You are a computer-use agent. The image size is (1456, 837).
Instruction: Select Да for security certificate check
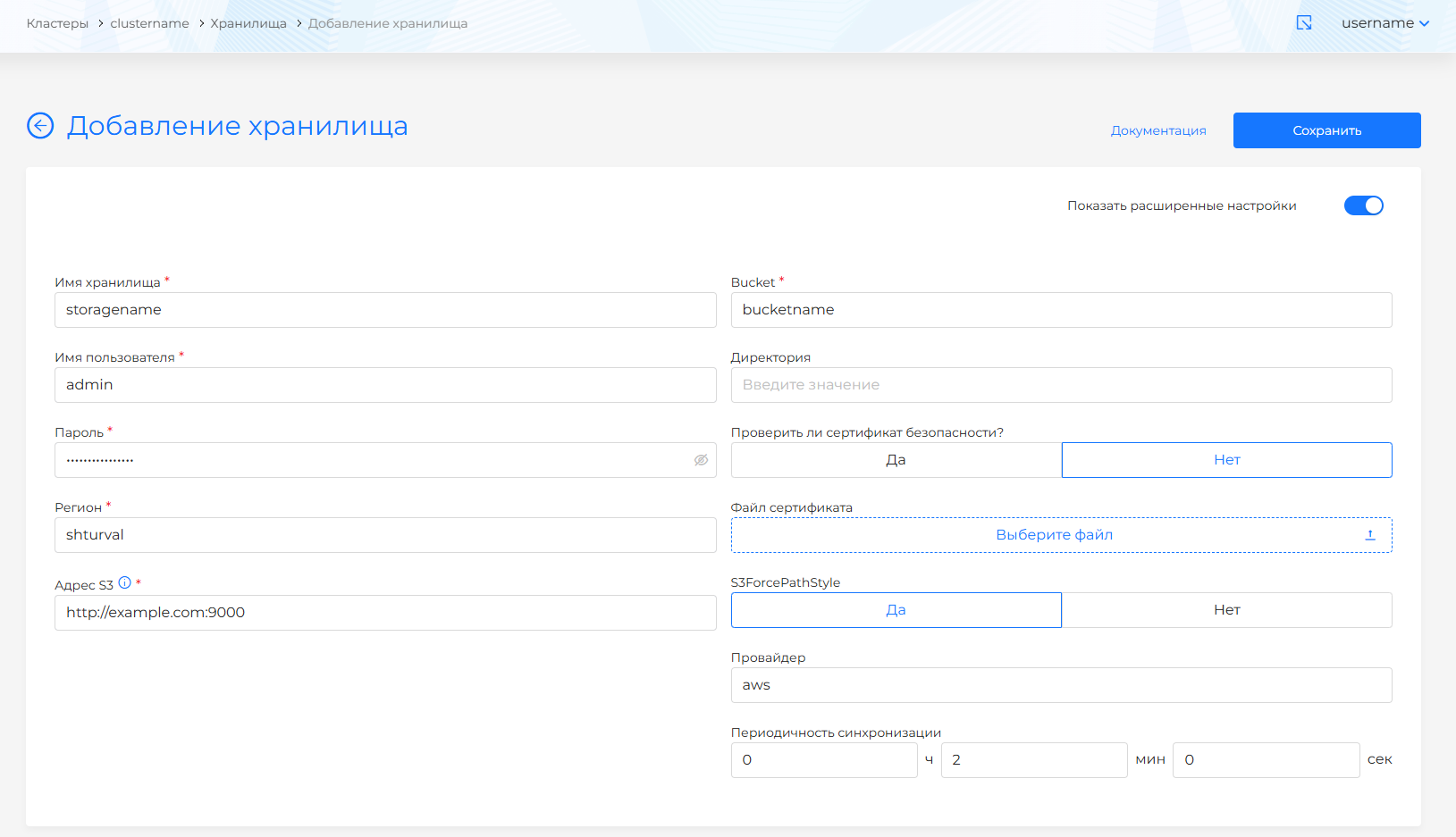coord(896,460)
